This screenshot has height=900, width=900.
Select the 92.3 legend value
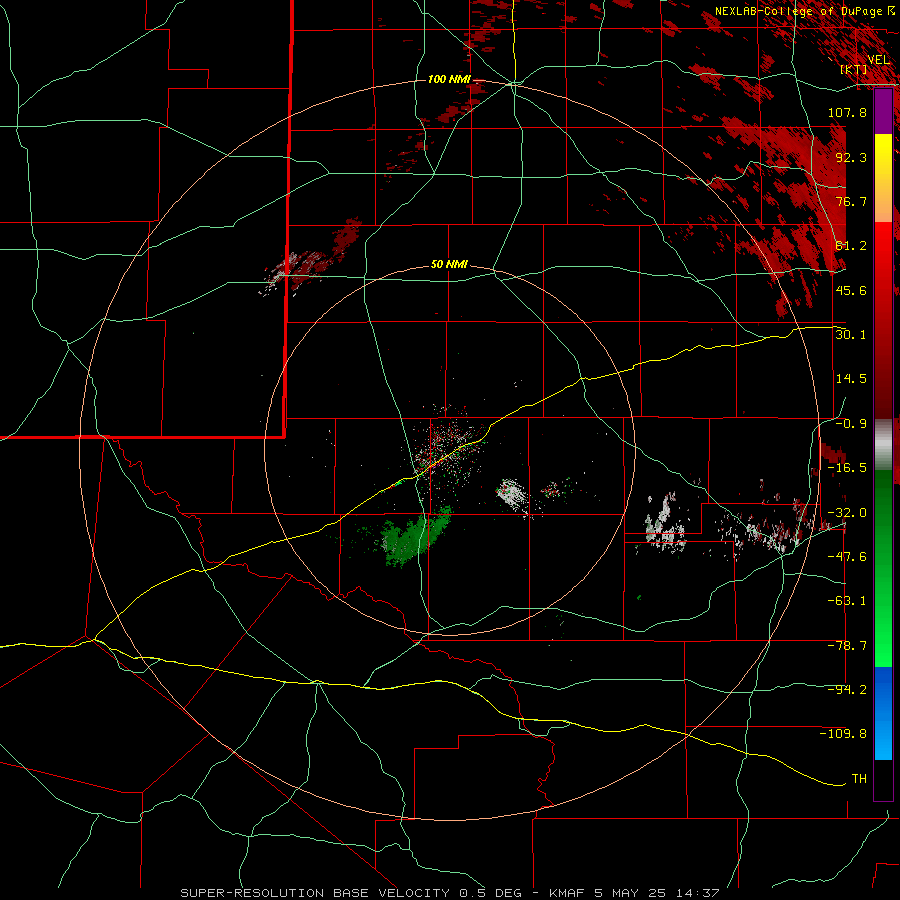(x=851, y=157)
